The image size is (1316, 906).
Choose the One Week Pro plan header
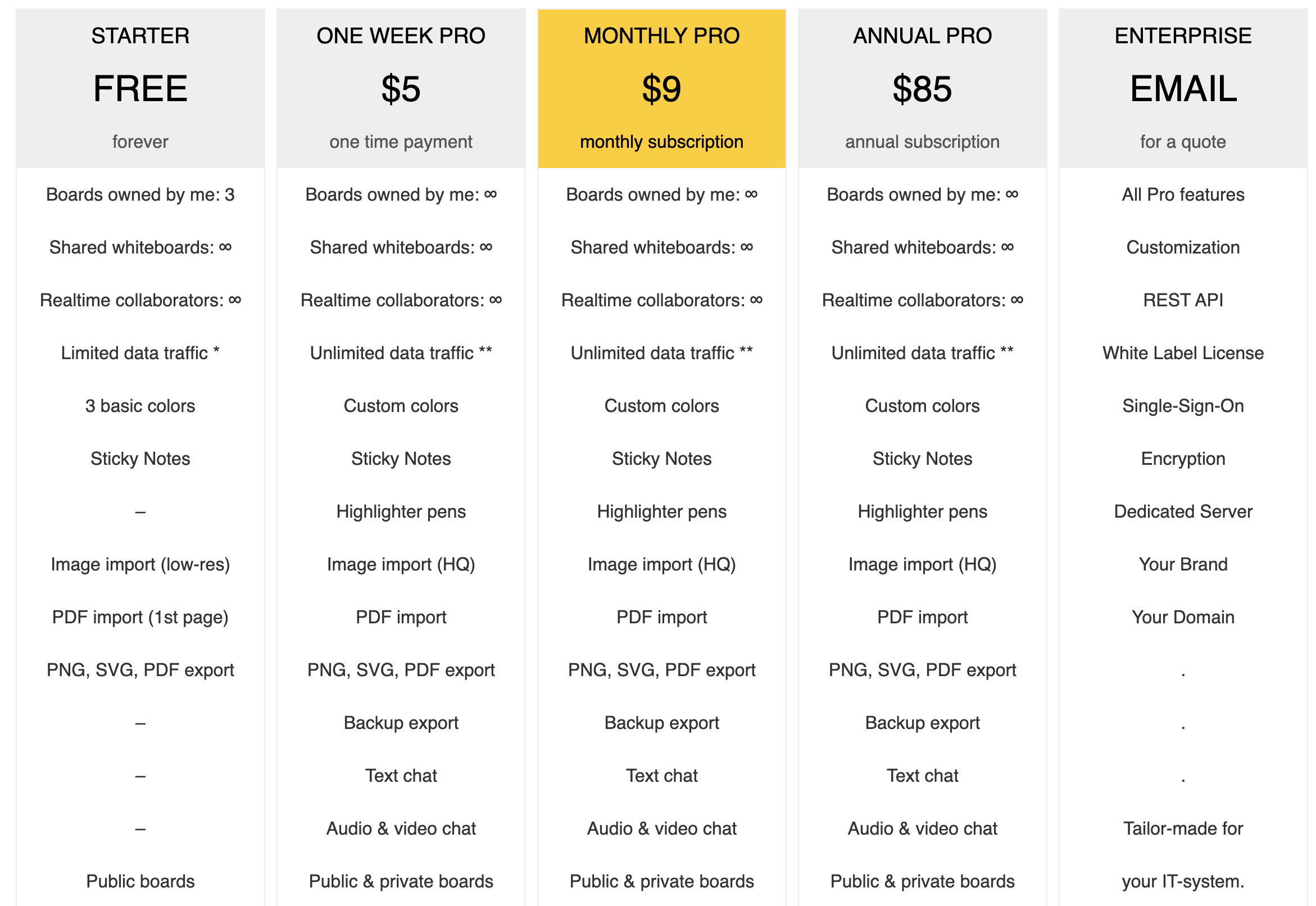[x=402, y=36]
